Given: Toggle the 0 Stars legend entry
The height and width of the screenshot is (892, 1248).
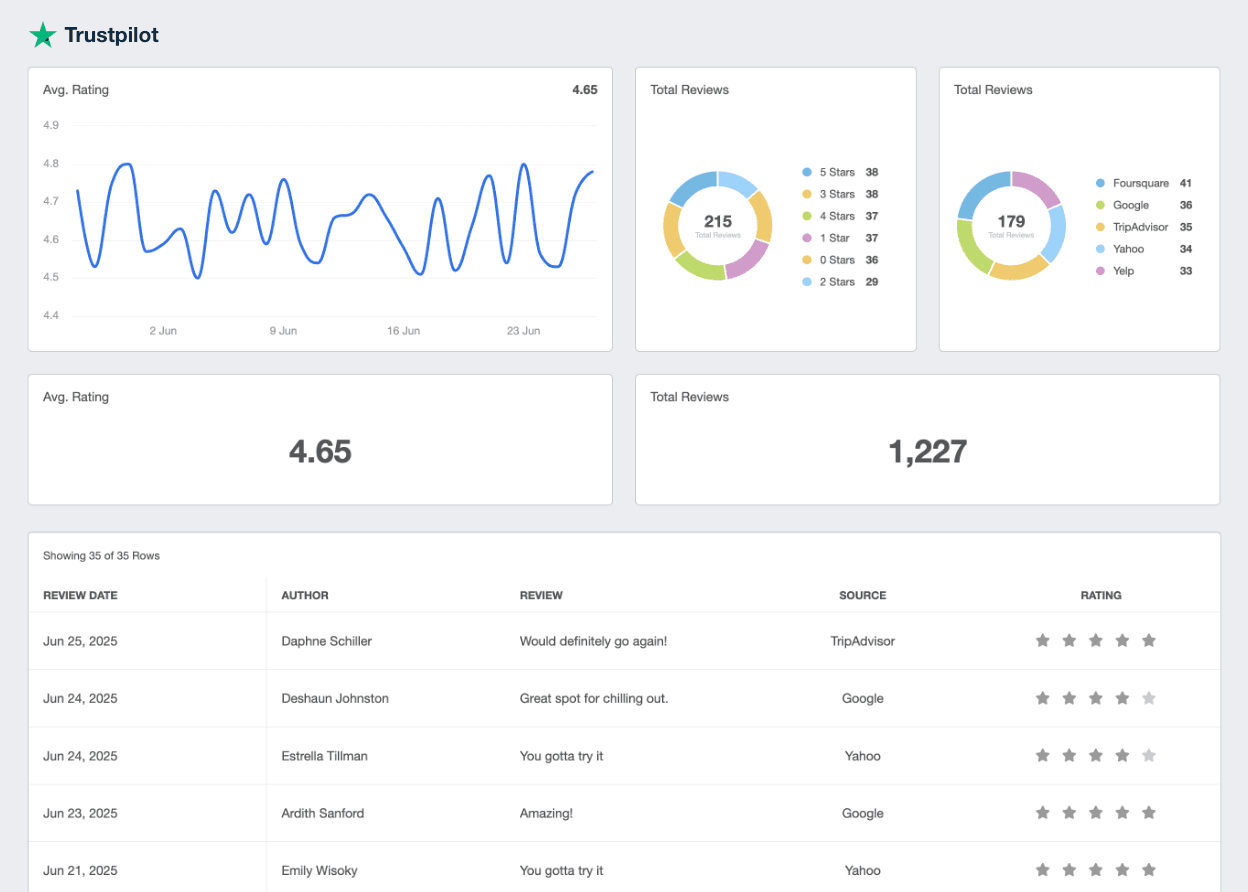Looking at the screenshot, I should [805, 259].
